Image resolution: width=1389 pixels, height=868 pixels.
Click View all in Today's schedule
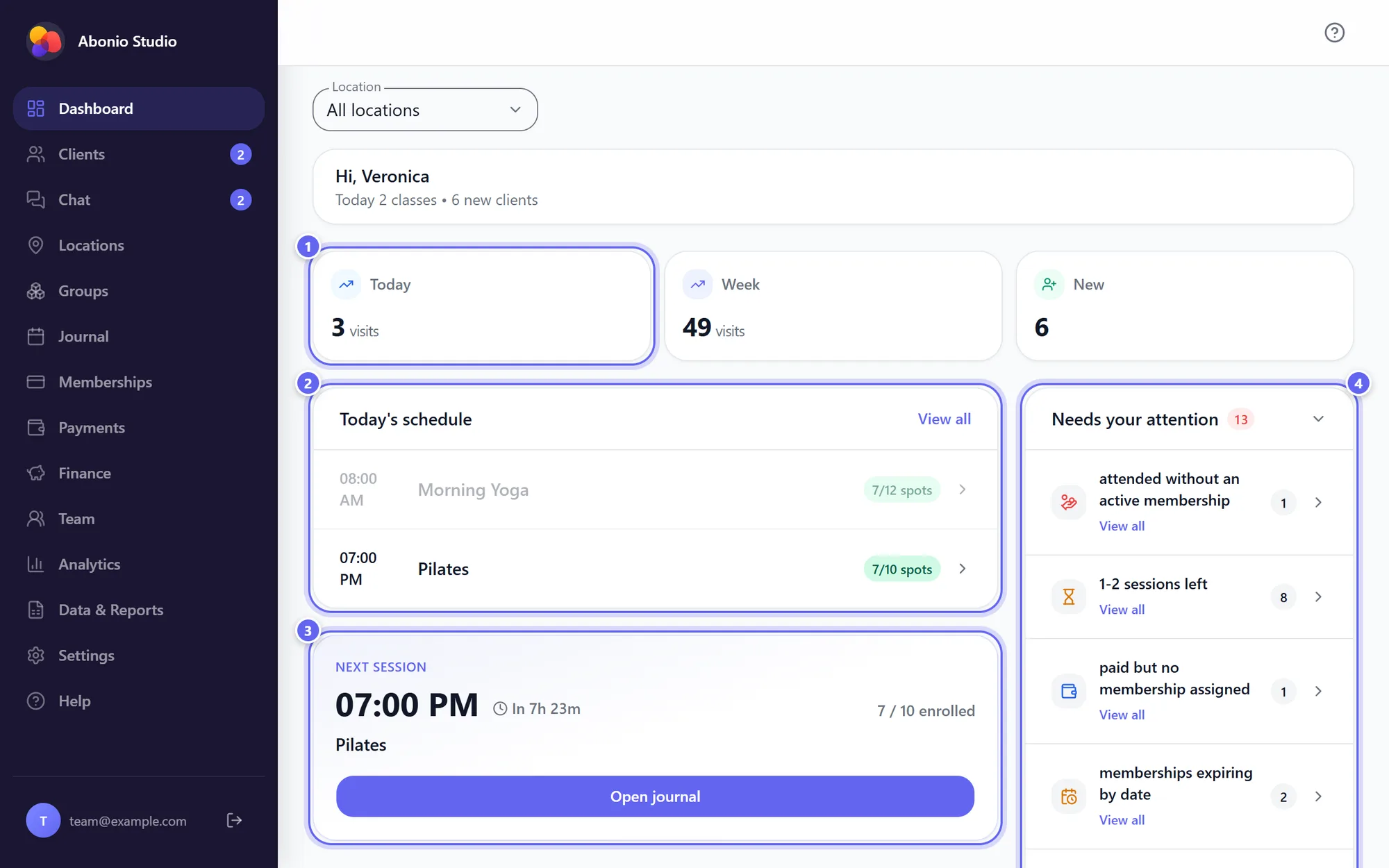[x=945, y=419]
